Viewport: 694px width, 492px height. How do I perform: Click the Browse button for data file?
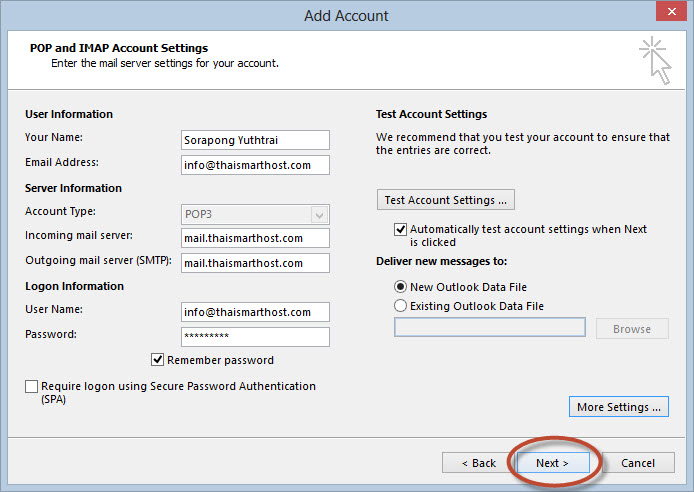tap(632, 329)
